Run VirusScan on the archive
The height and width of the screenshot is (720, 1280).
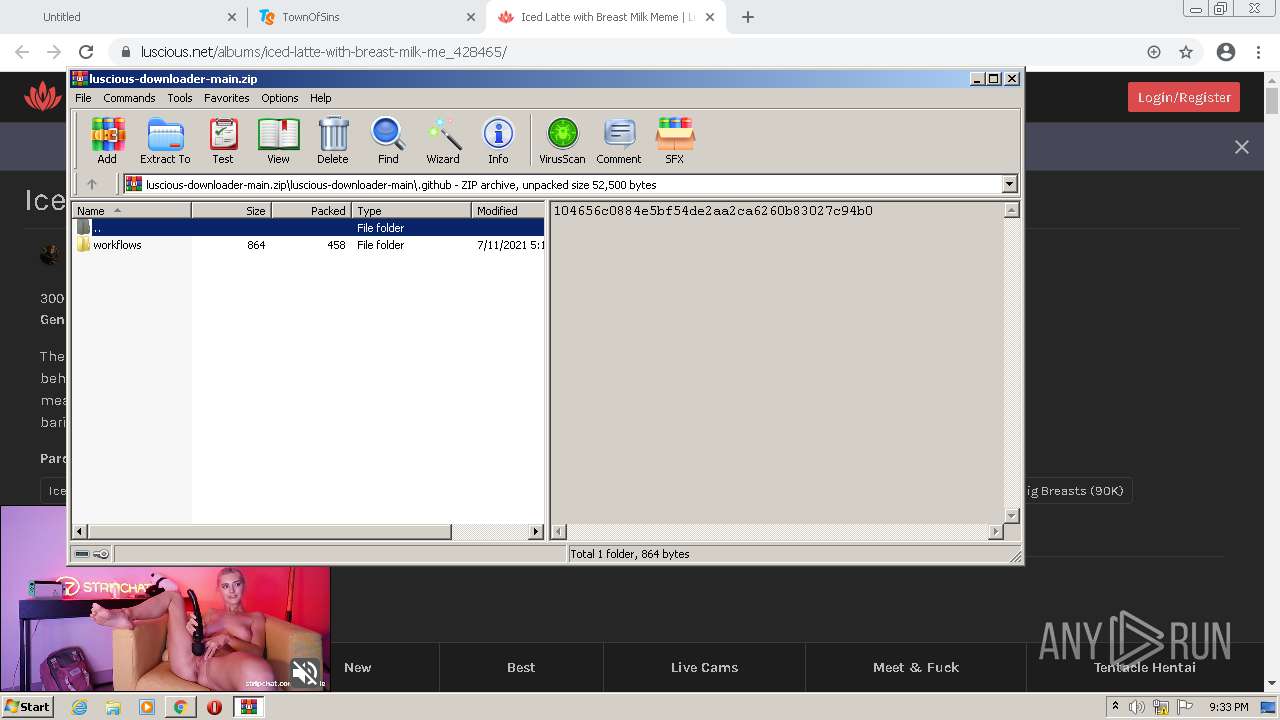[562, 140]
